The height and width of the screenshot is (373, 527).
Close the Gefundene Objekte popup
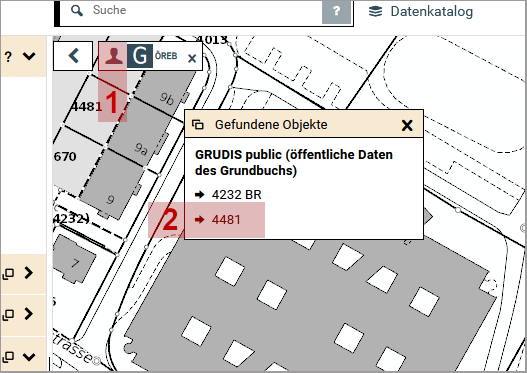coord(407,125)
